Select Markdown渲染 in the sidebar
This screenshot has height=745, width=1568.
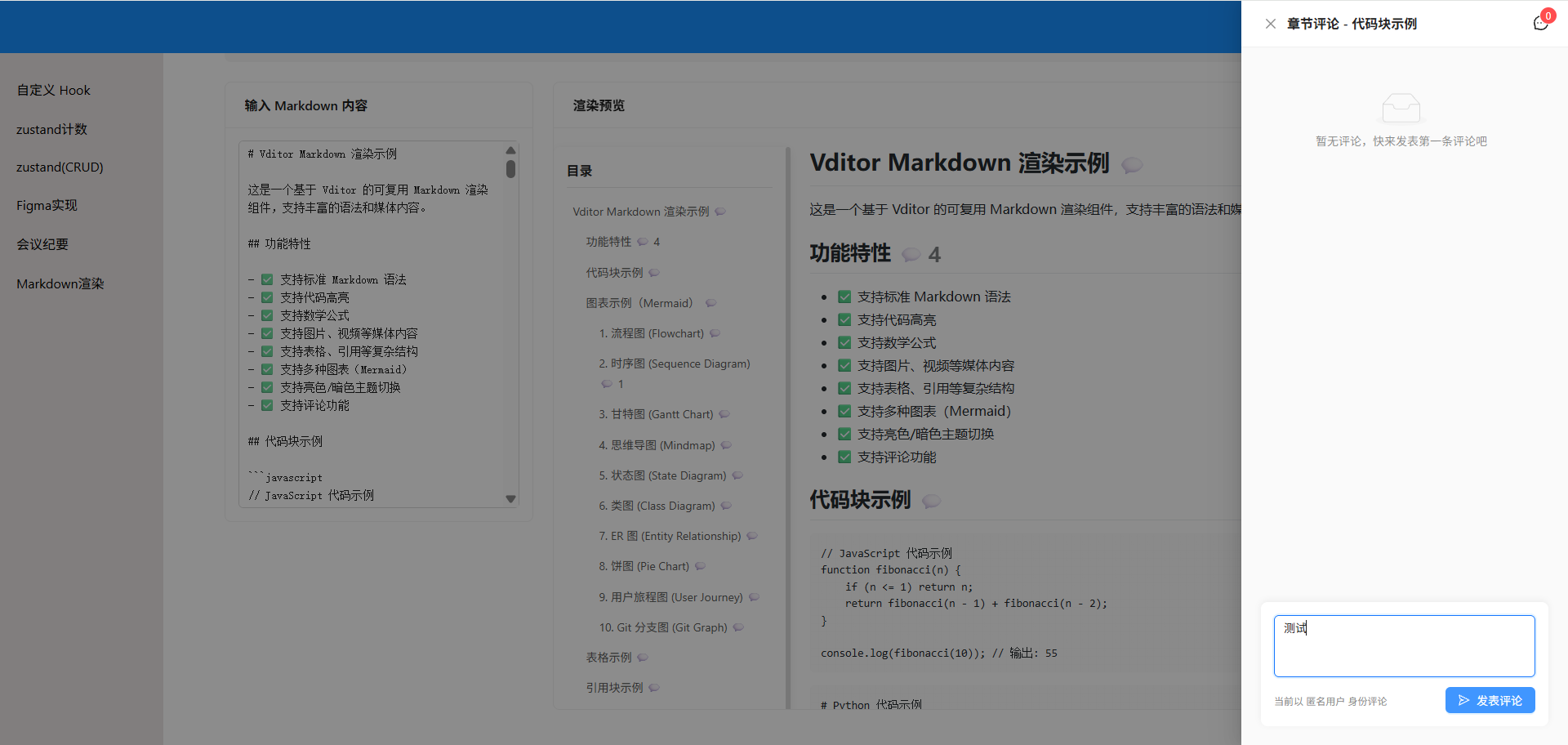pyautogui.click(x=60, y=283)
